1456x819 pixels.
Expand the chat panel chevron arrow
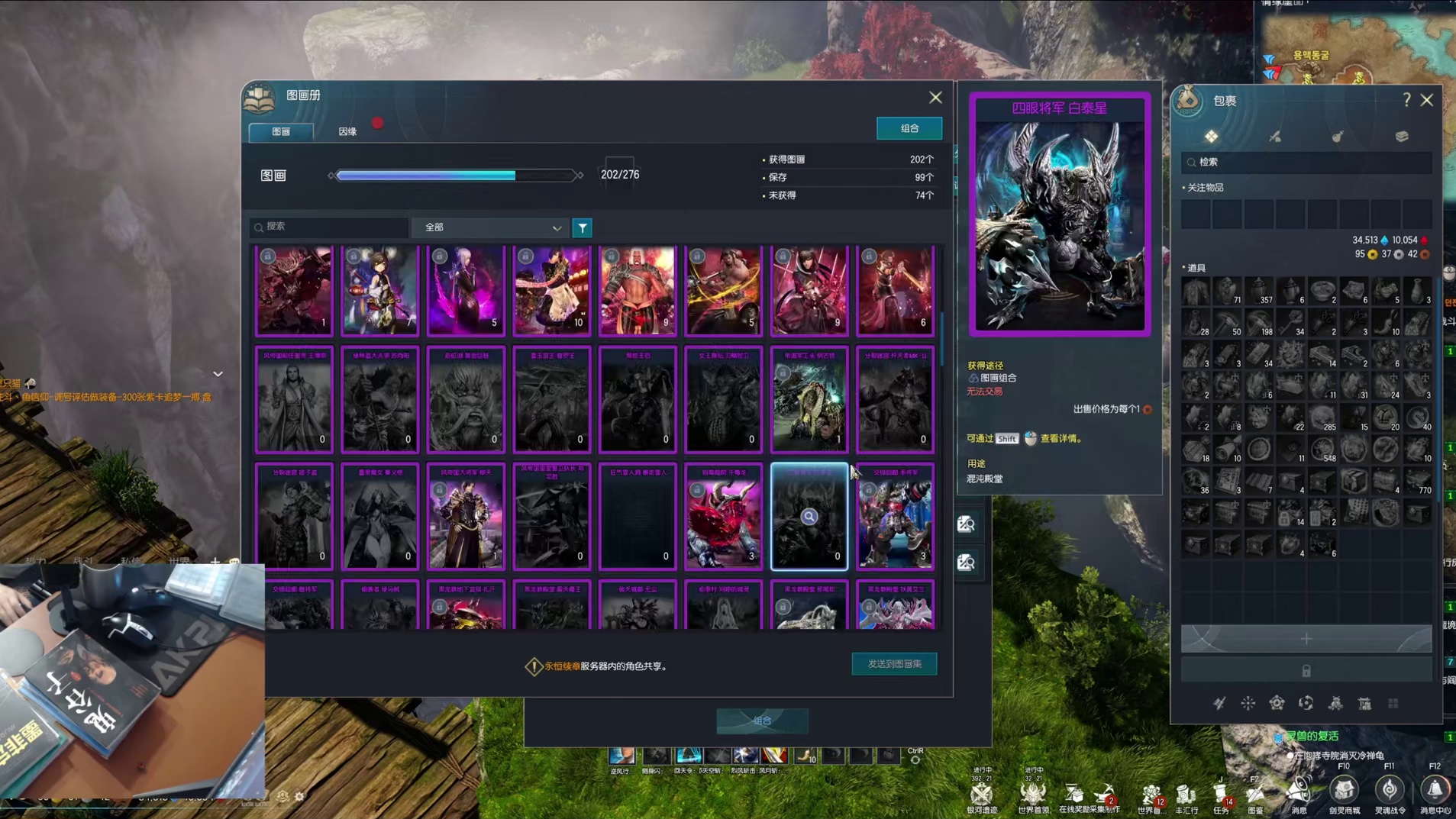tap(218, 374)
